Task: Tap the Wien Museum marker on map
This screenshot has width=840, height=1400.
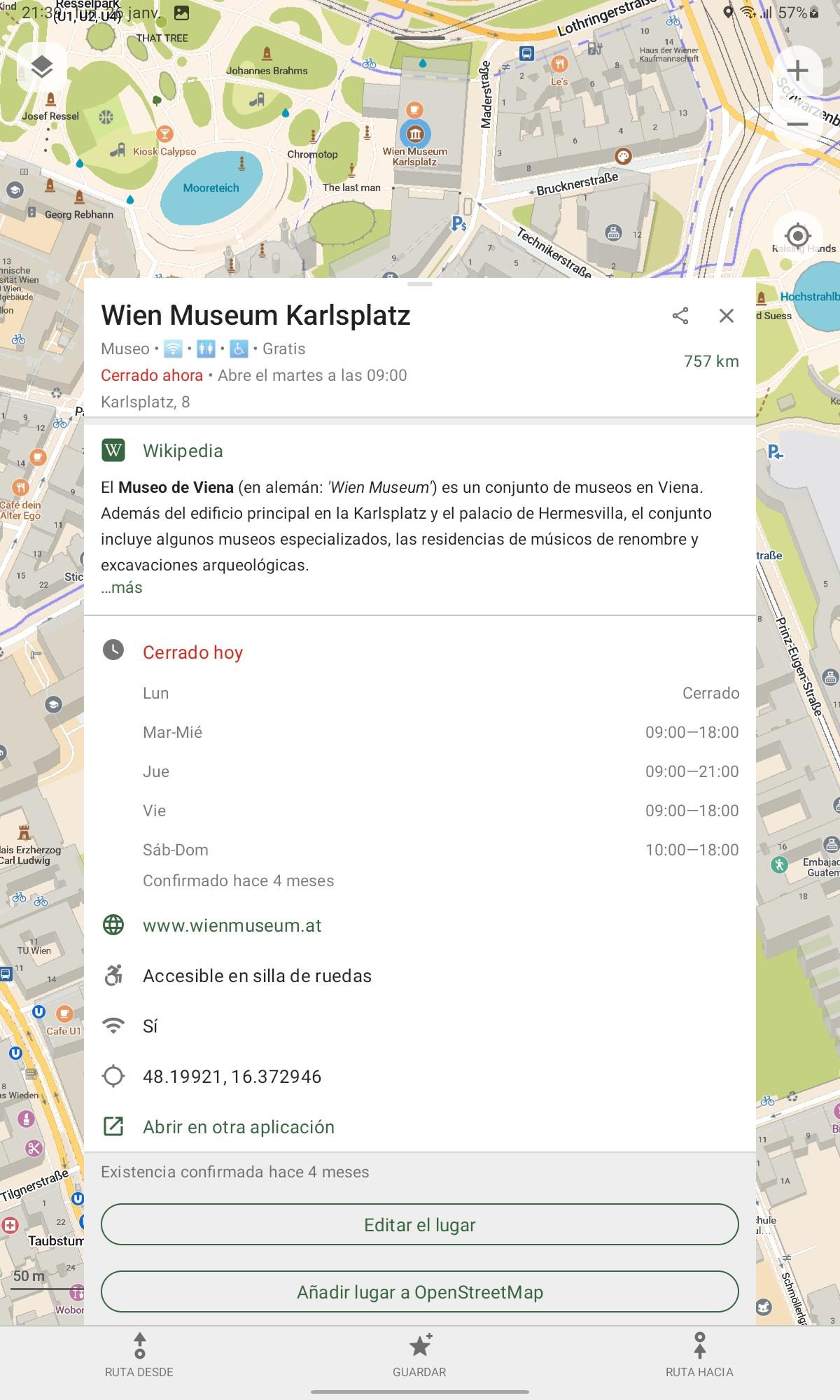Action: (x=415, y=133)
